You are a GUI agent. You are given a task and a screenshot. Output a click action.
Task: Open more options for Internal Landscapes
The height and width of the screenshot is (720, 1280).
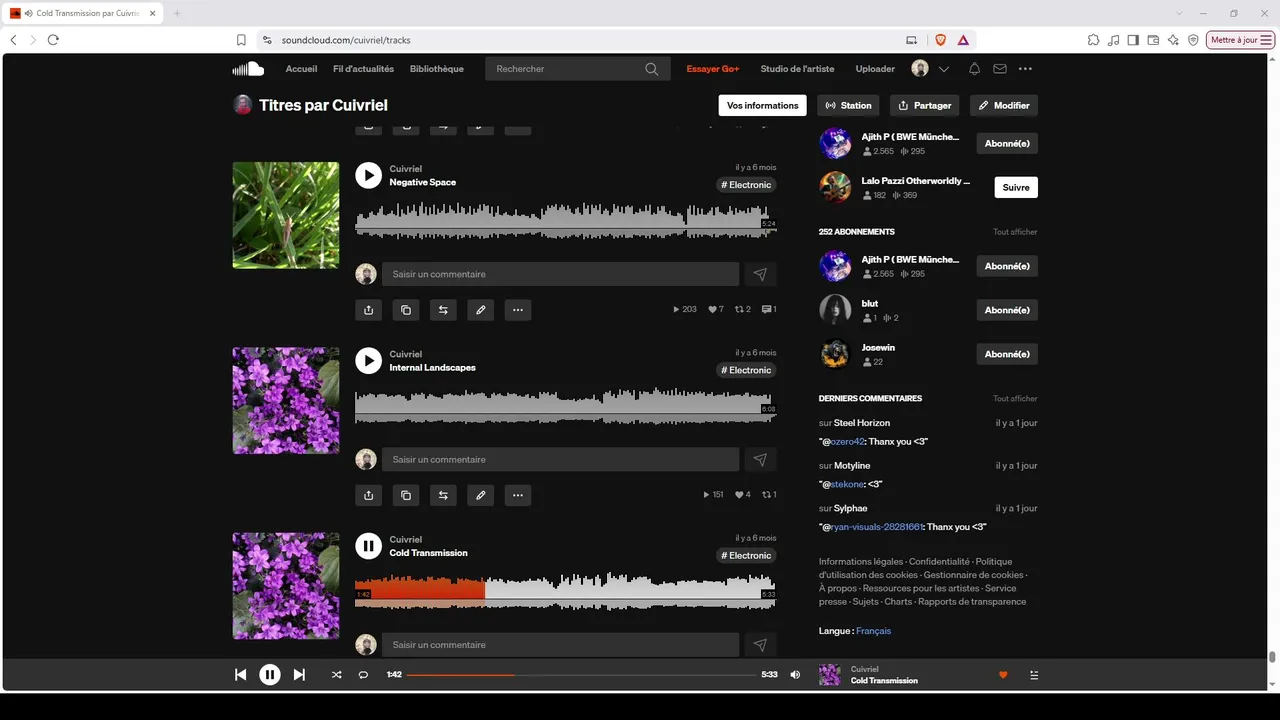point(517,495)
